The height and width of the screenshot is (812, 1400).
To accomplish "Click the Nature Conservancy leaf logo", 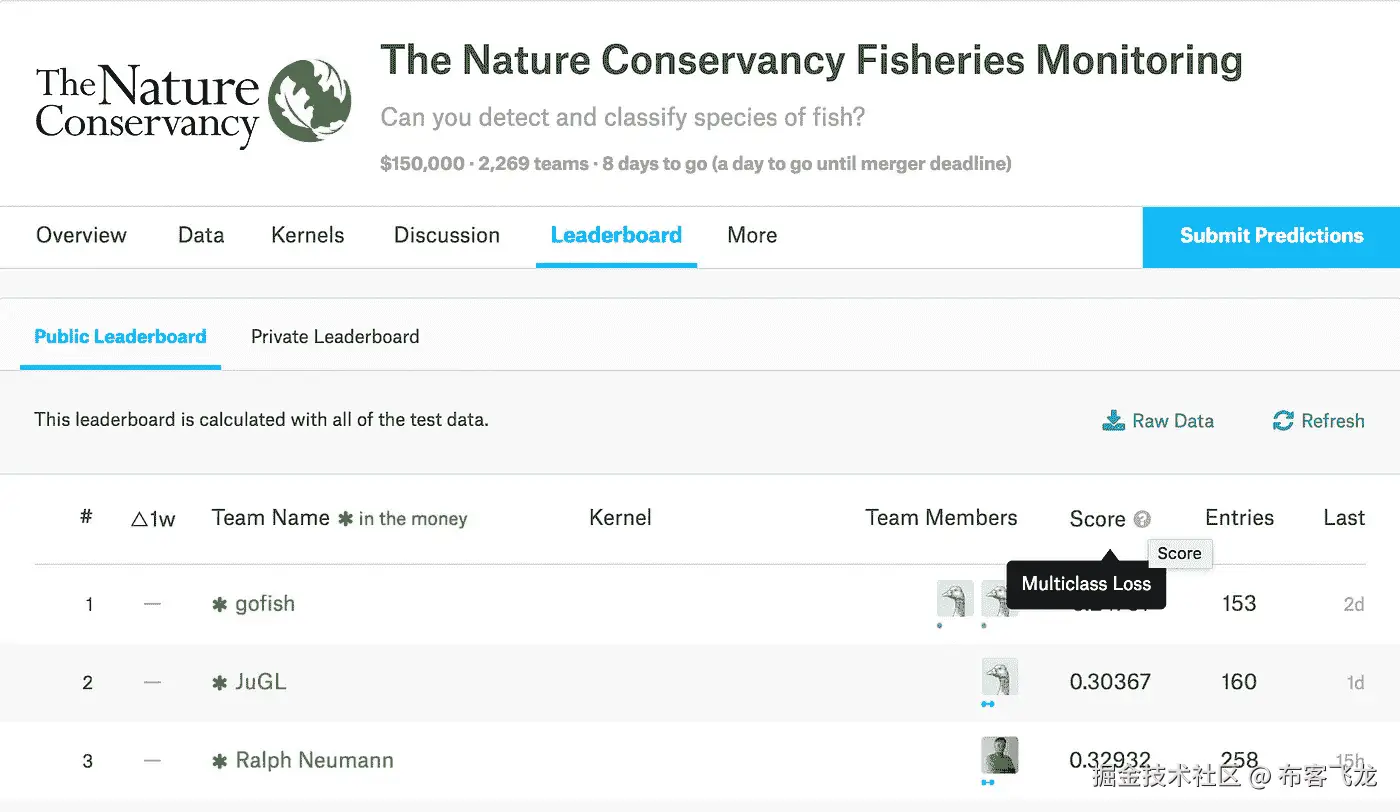I will (310, 101).
